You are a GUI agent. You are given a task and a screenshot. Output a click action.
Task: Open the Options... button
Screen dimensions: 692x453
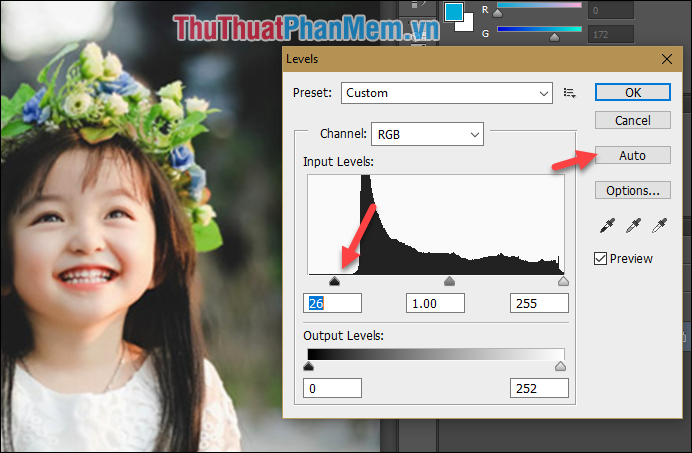(x=633, y=190)
